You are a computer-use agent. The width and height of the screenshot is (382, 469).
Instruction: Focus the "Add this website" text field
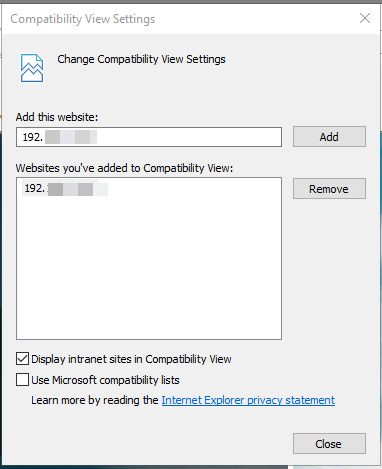tap(149, 137)
